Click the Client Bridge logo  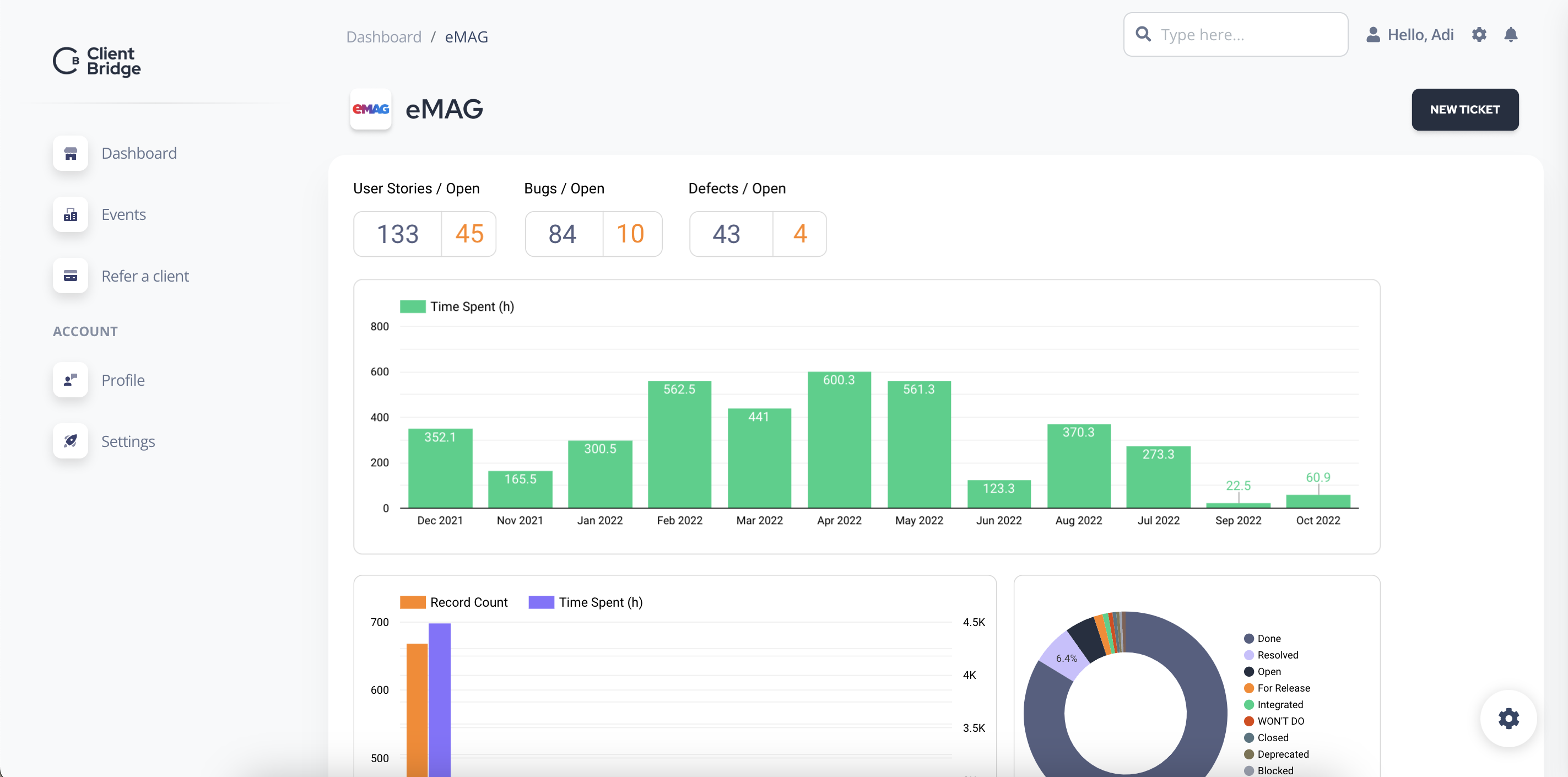(97, 61)
